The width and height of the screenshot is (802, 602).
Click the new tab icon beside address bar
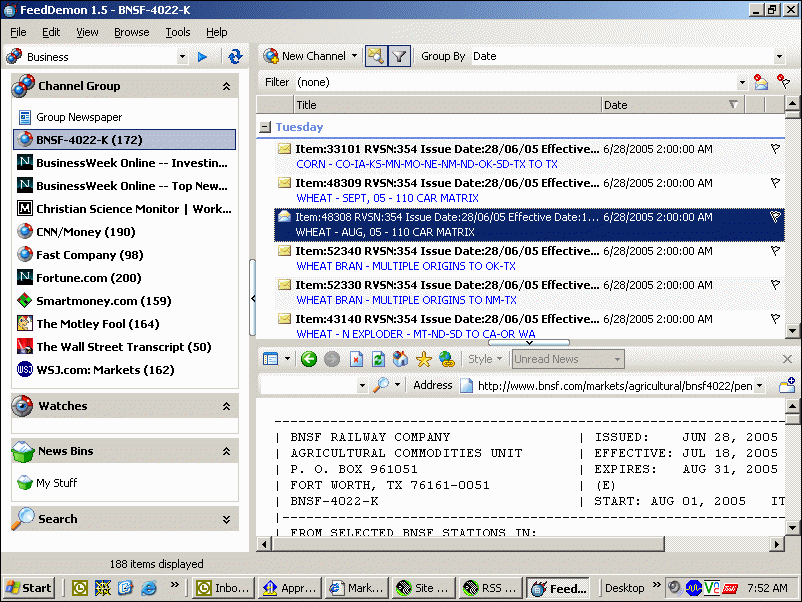(x=787, y=385)
